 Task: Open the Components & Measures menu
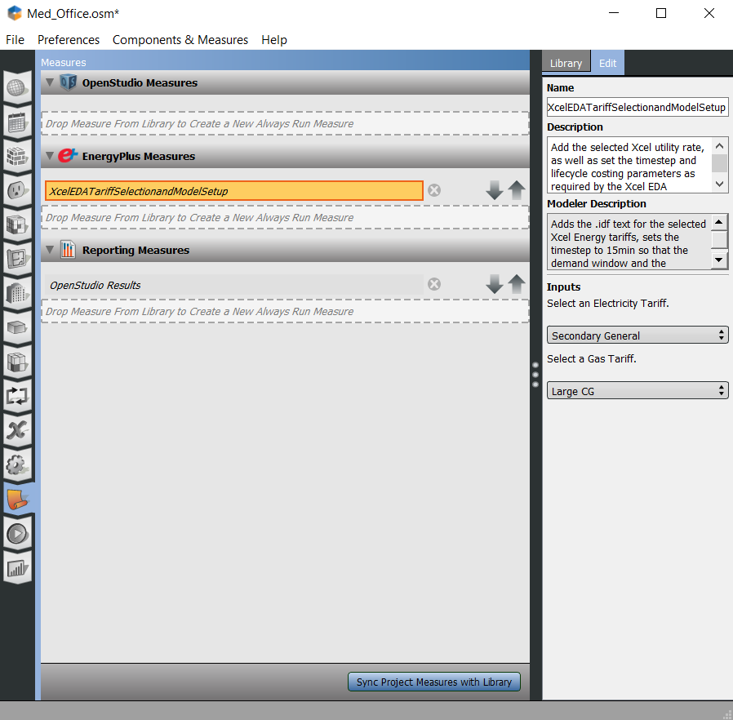[180, 40]
